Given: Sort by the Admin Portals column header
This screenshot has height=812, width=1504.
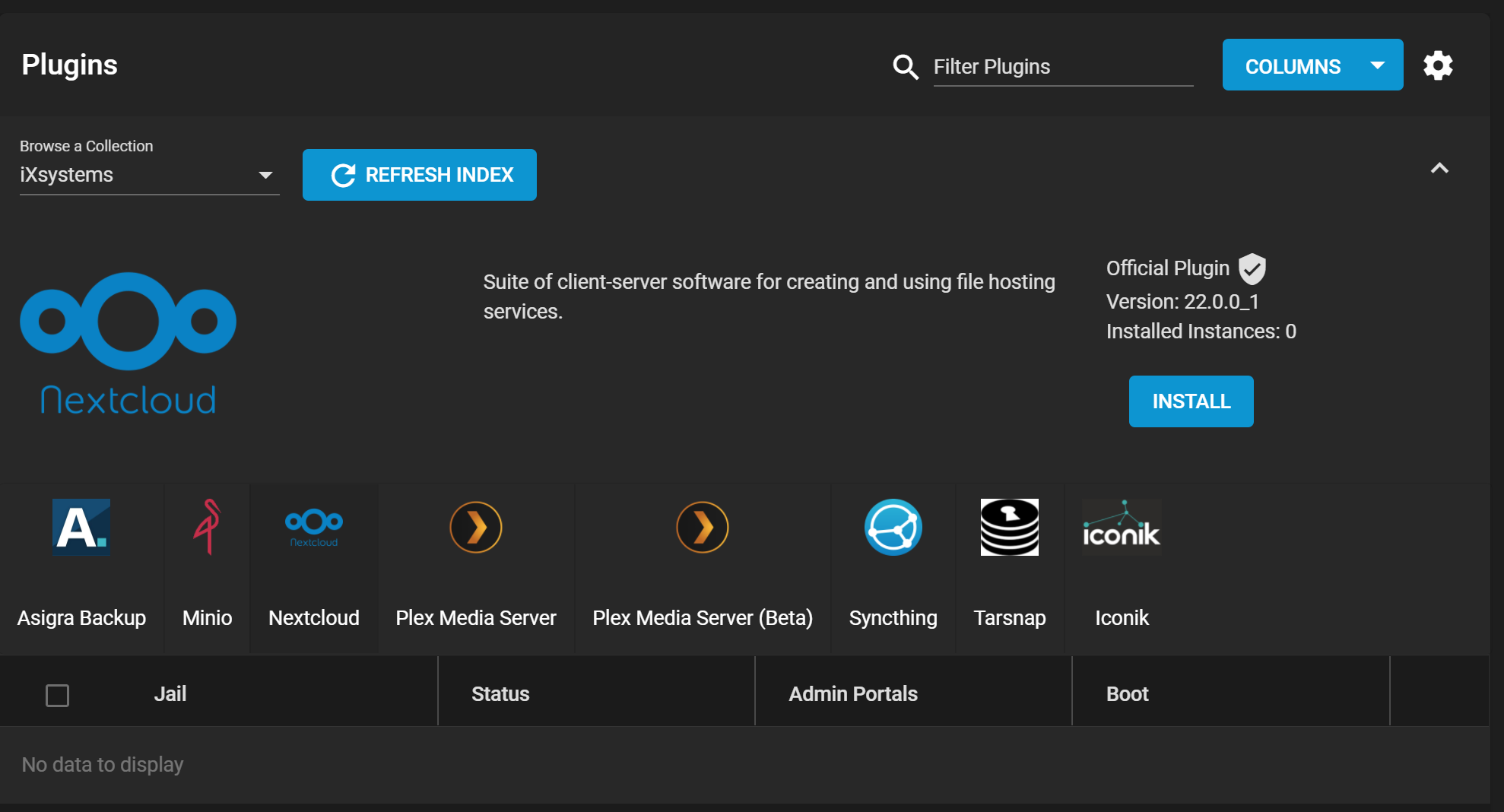Looking at the screenshot, I should [853, 694].
